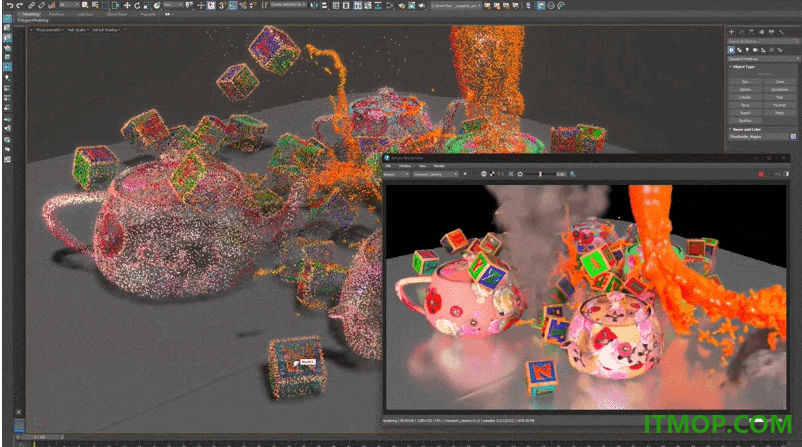Click the Cylinder primitive button

pos(745,97)
